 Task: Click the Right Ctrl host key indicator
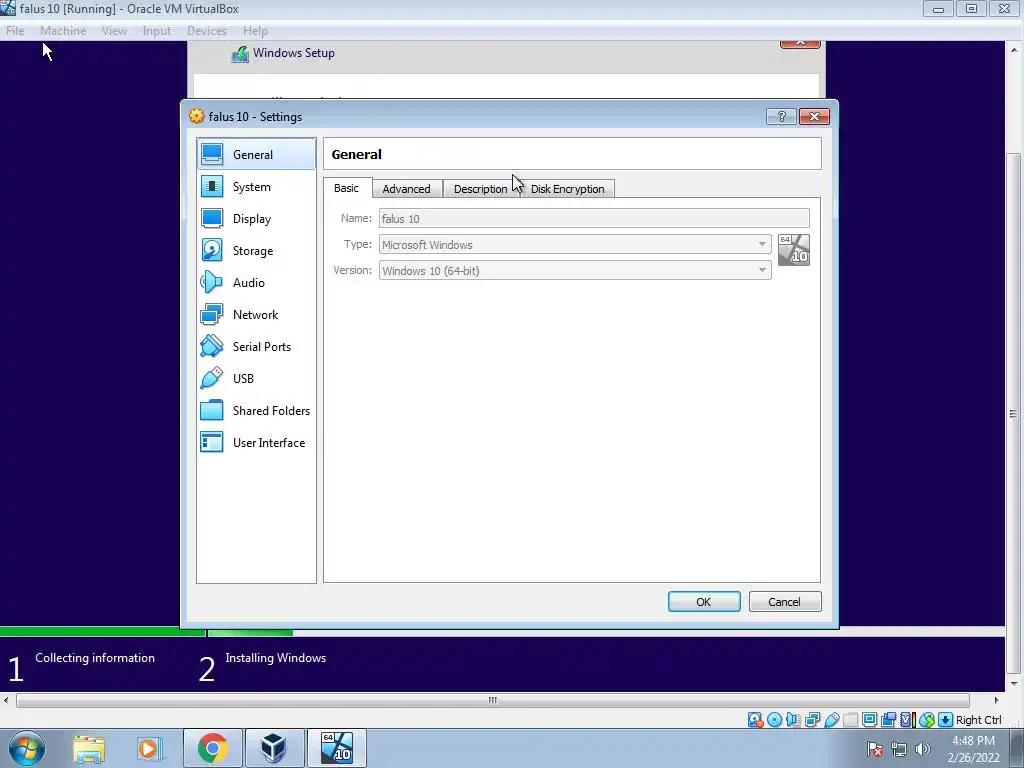click(x=978, y=720)
